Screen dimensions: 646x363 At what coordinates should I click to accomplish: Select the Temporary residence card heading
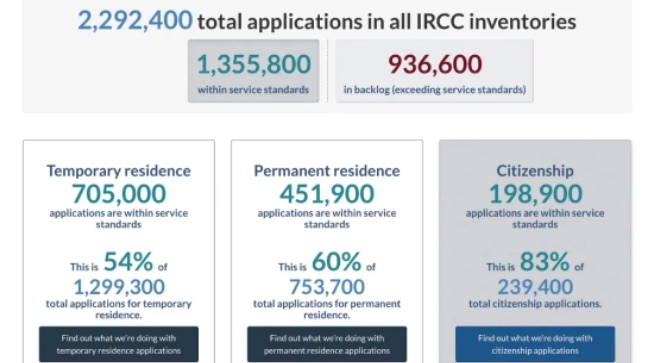pyautogui.click(x=119, y=171)
